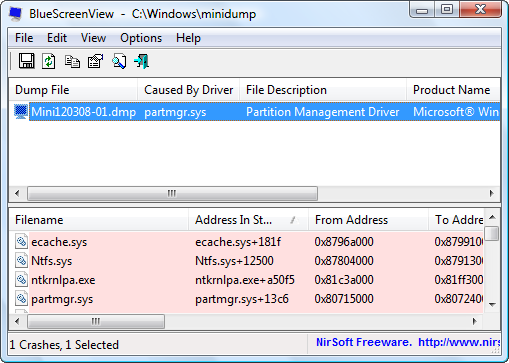Select the ecache.sys file icon

(x=21, y=241)
